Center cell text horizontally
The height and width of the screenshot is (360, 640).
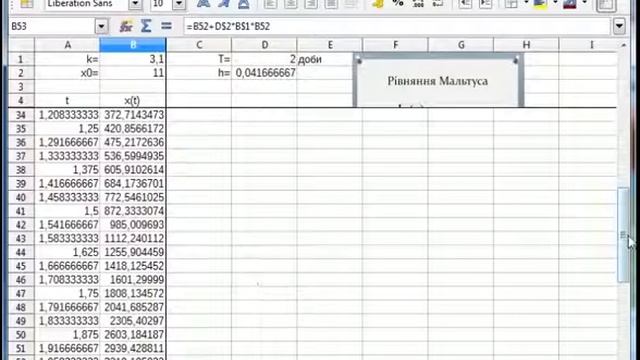290,4
